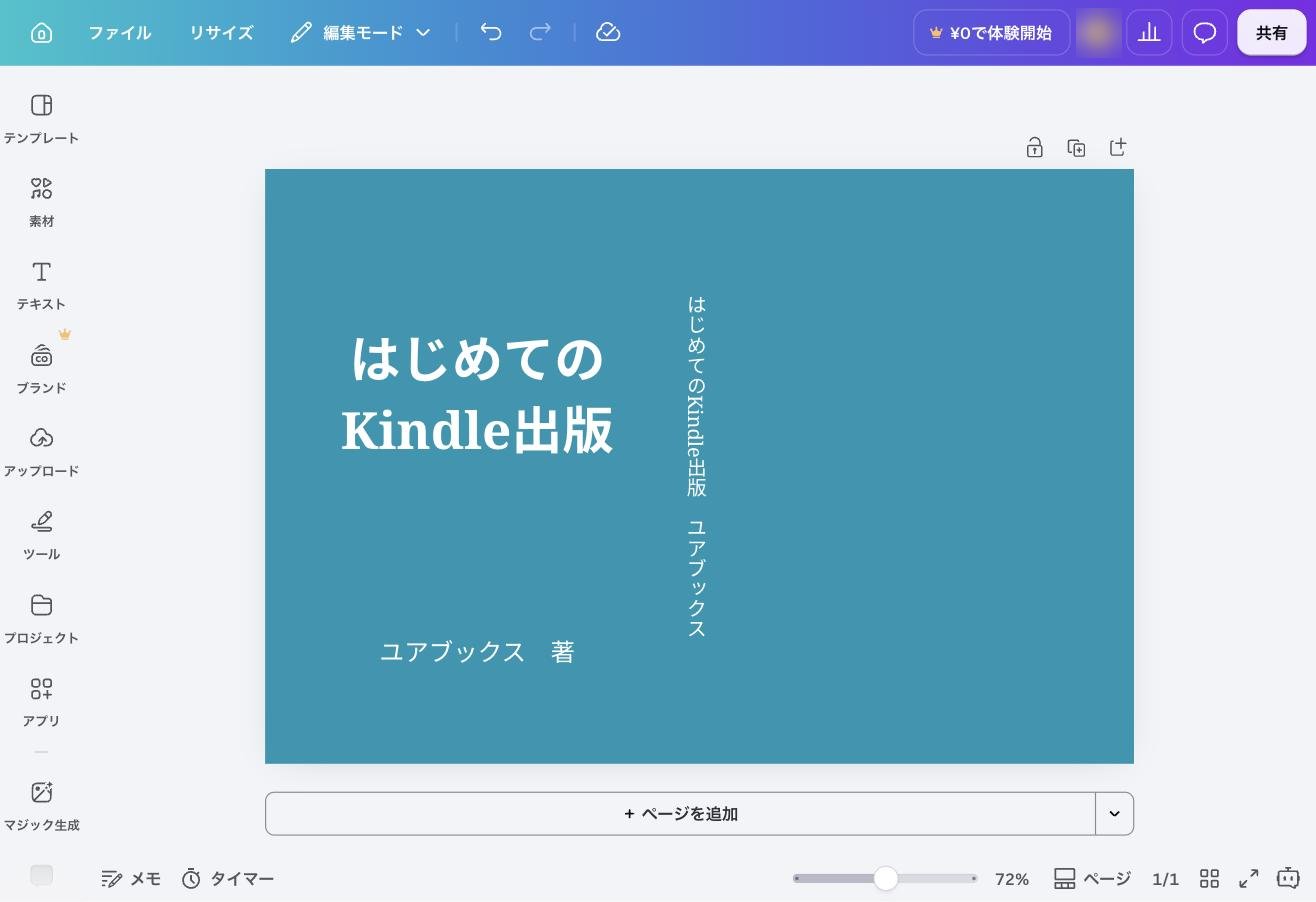Toggle the ページ thumbnails view
The height and width of the screenshot is (902, 1316).
(1092, 879)
